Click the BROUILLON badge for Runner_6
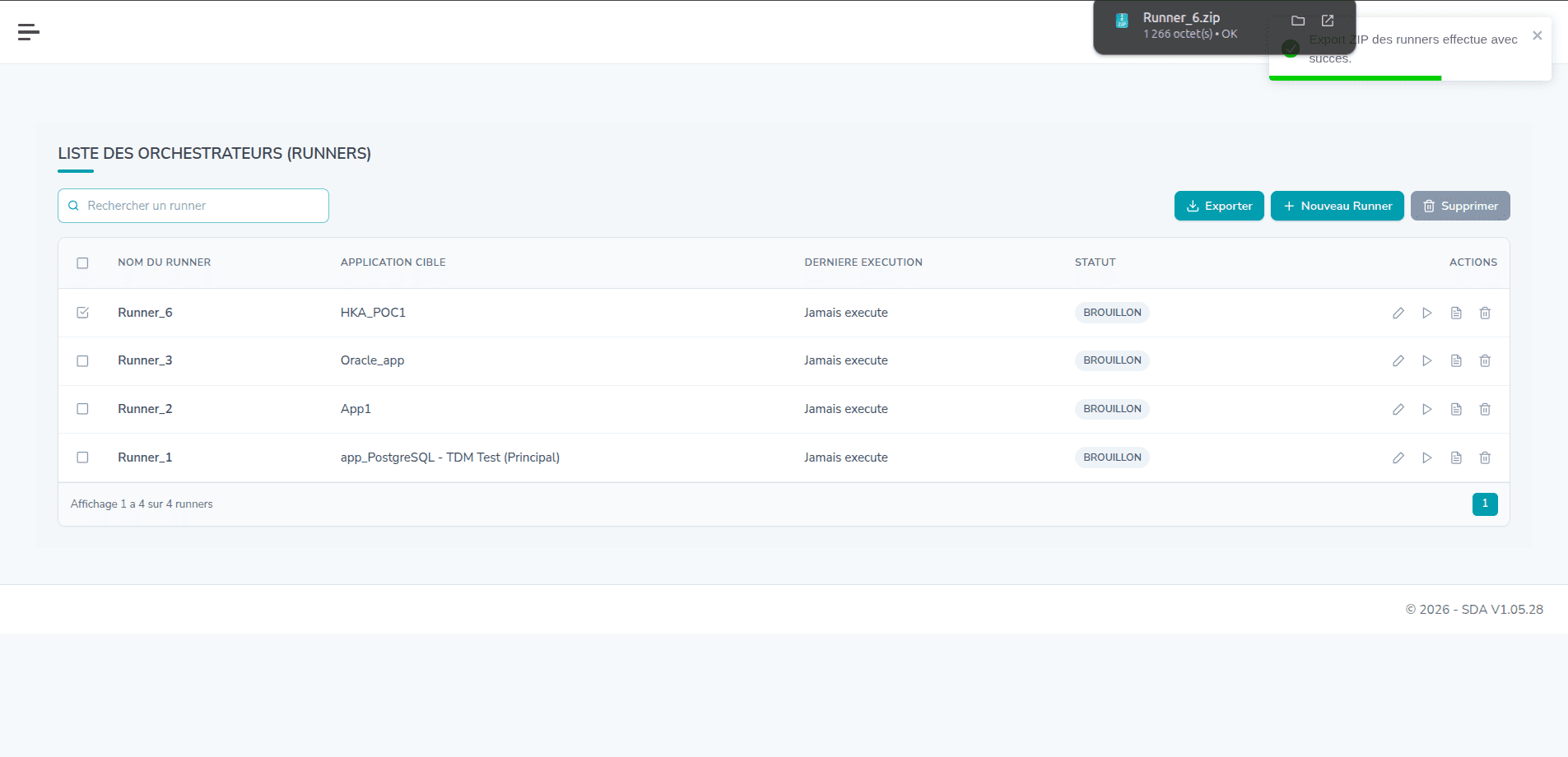The image size is (1568, 757). tap(1112, 313)
